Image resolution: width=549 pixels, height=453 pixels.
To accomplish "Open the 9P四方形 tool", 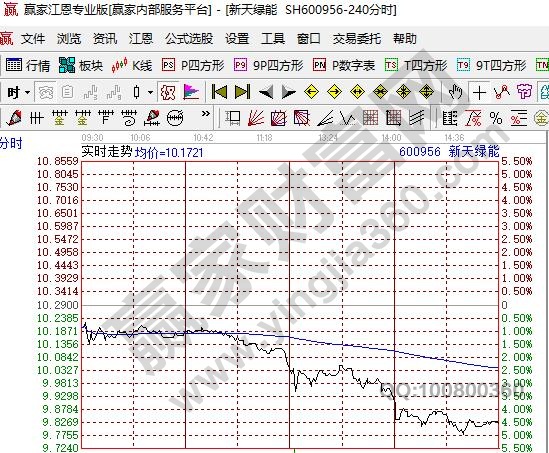I will click(x=269, y=65).
